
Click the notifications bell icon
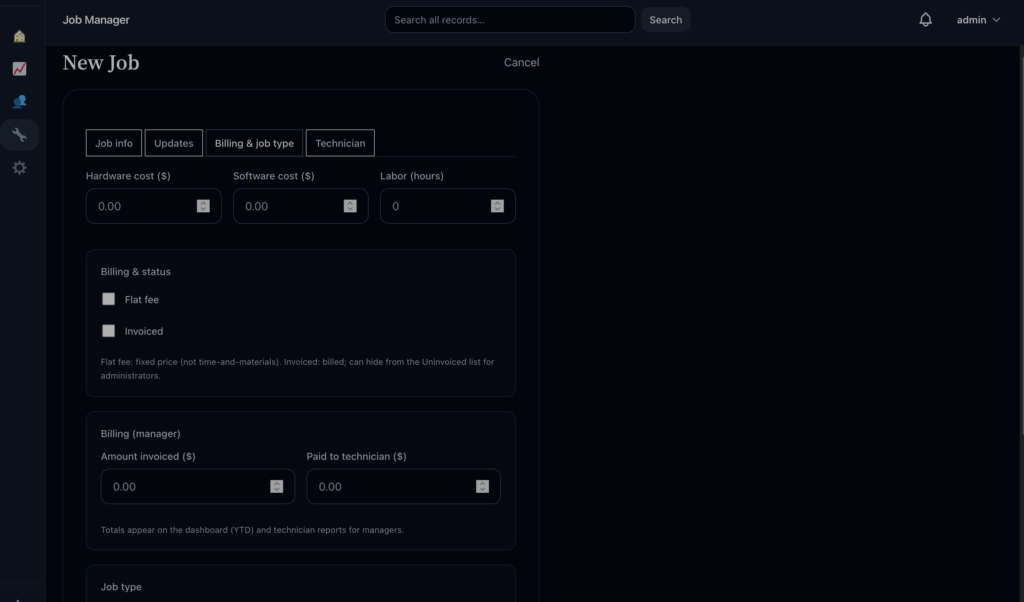pyautogui.click(x=925, y=20)
